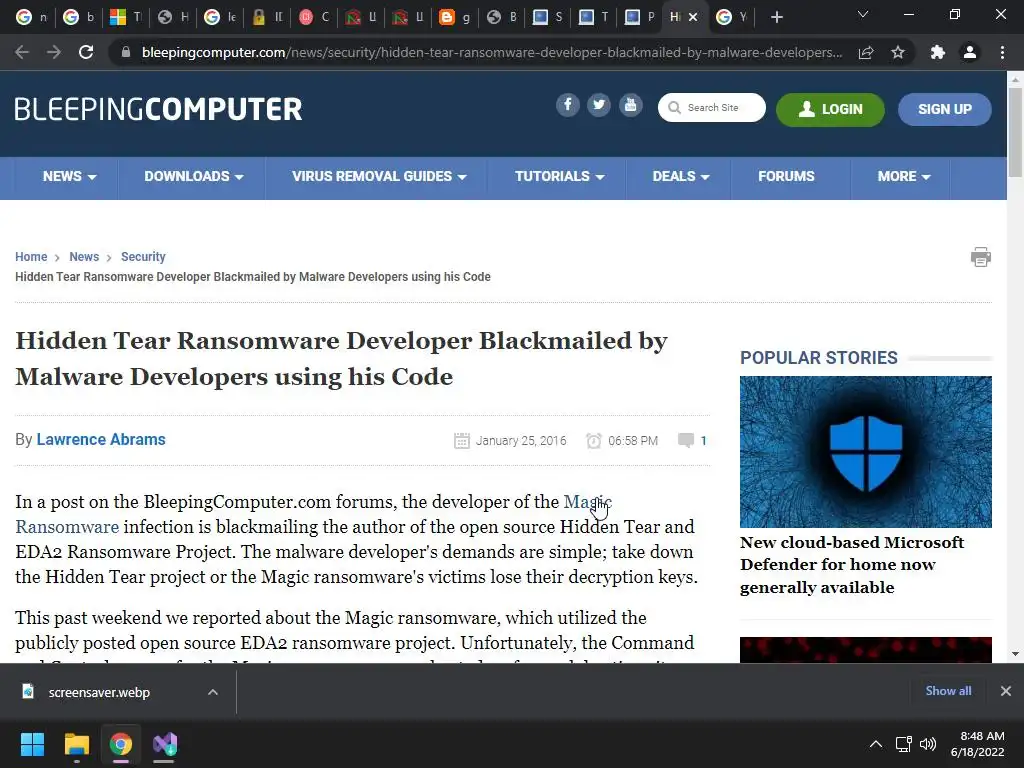Go back to previous page
Viewport: 1024px width, 768px height.
(22, 52)
